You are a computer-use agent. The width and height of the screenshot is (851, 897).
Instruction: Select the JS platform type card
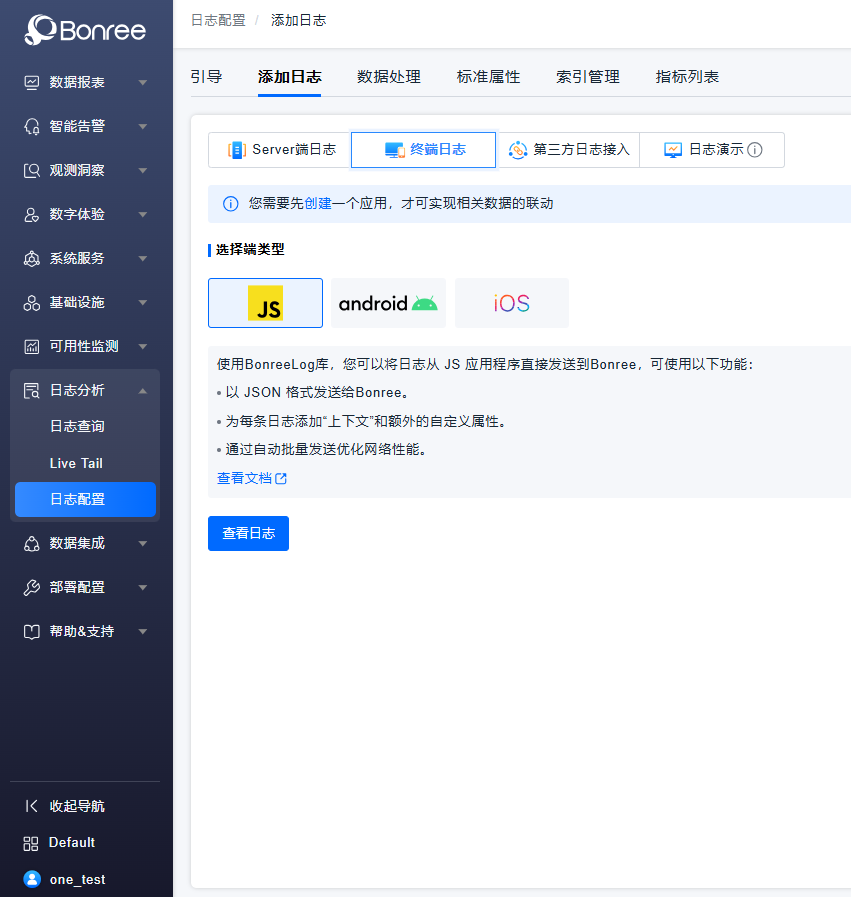point(265,303)
